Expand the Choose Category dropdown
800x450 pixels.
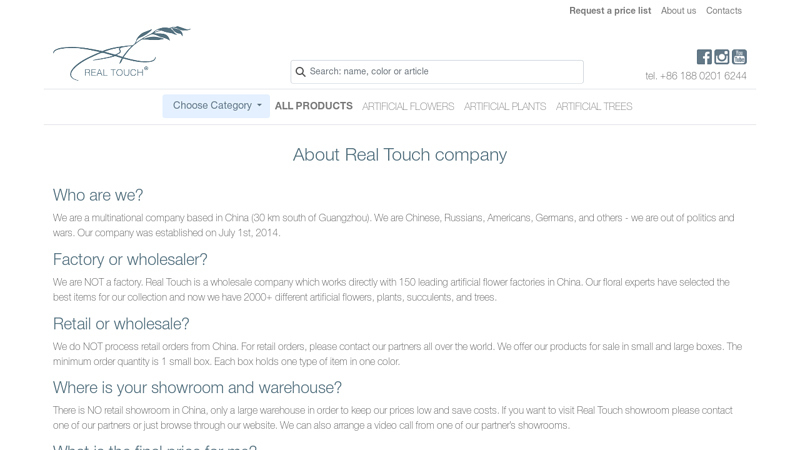pos(216,106)
